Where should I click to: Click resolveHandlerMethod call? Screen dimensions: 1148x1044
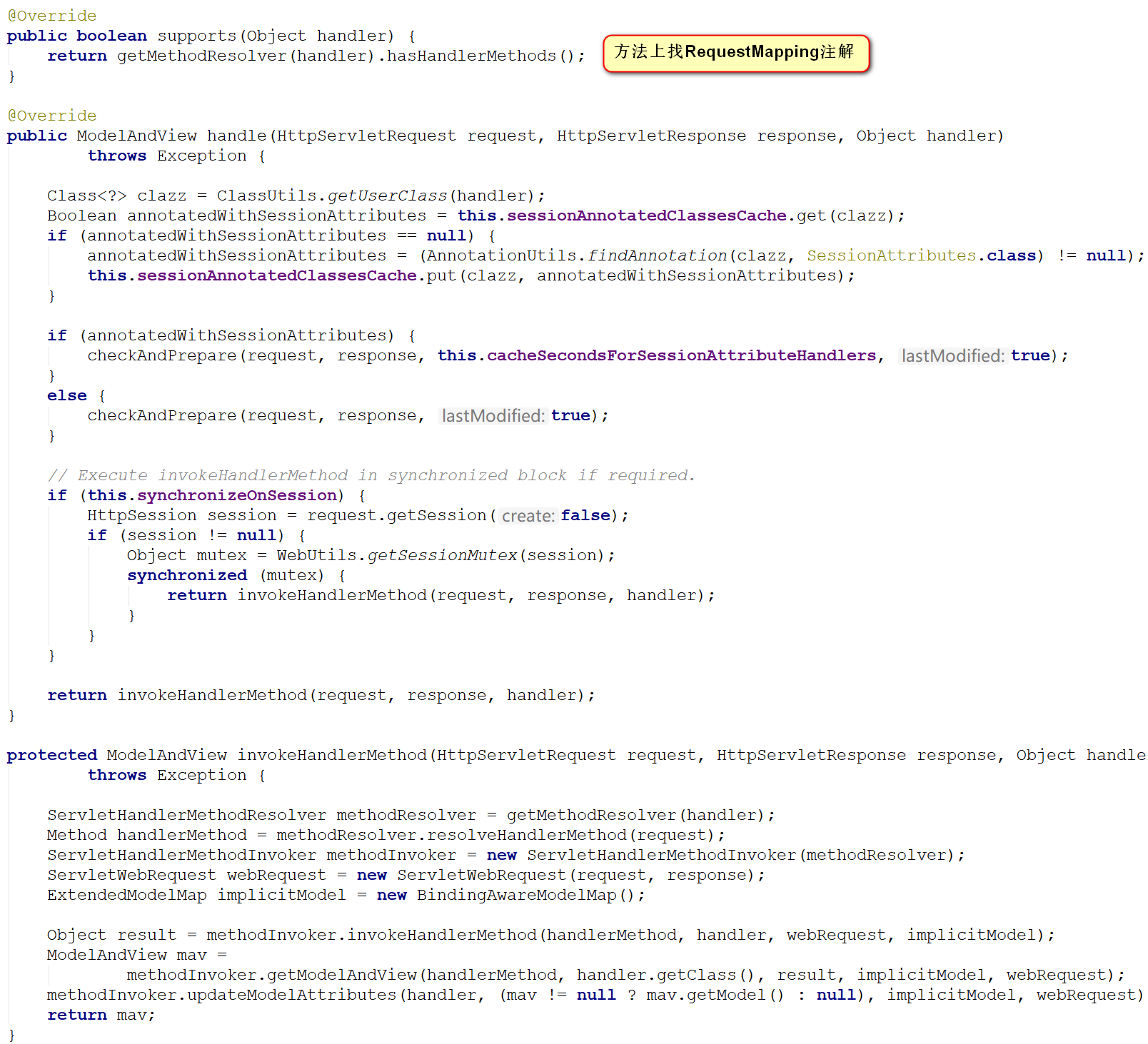coord(527,835)
